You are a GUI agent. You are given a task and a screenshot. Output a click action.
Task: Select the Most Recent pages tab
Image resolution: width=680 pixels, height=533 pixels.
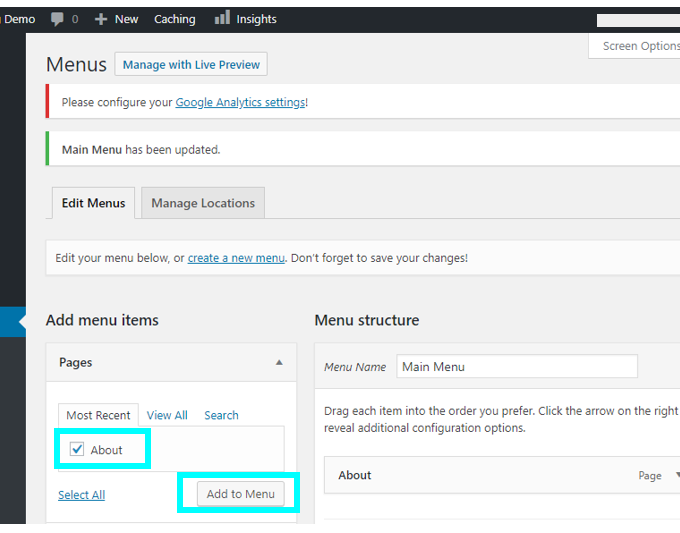pyautogui.click(x=98, y=415)
